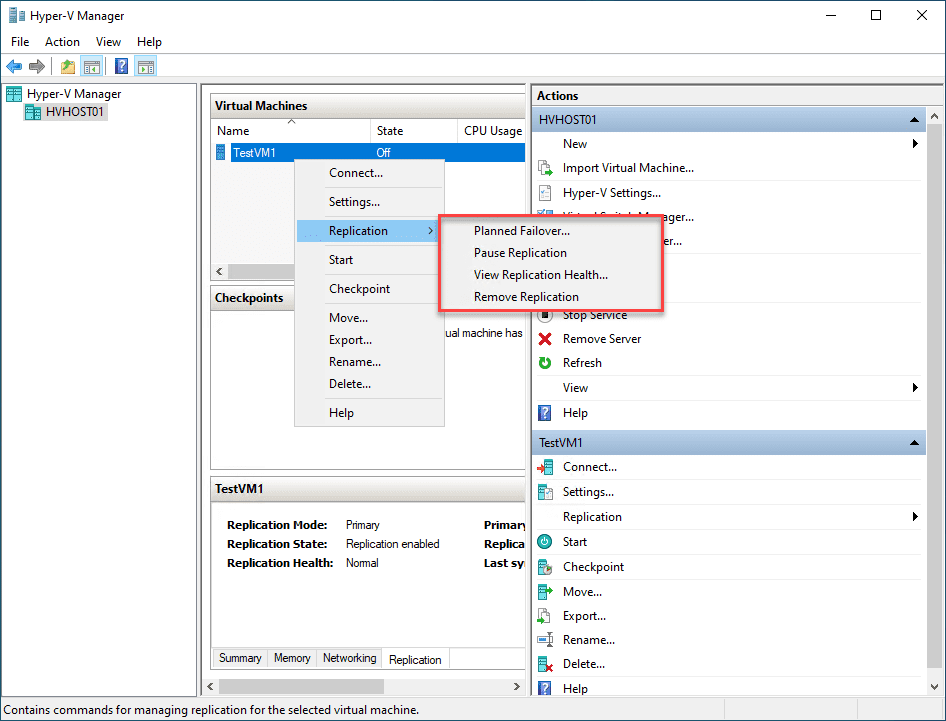Click the Move icon in Actions pane
Screen dimensions: 946x721
(x=545, y=592)
